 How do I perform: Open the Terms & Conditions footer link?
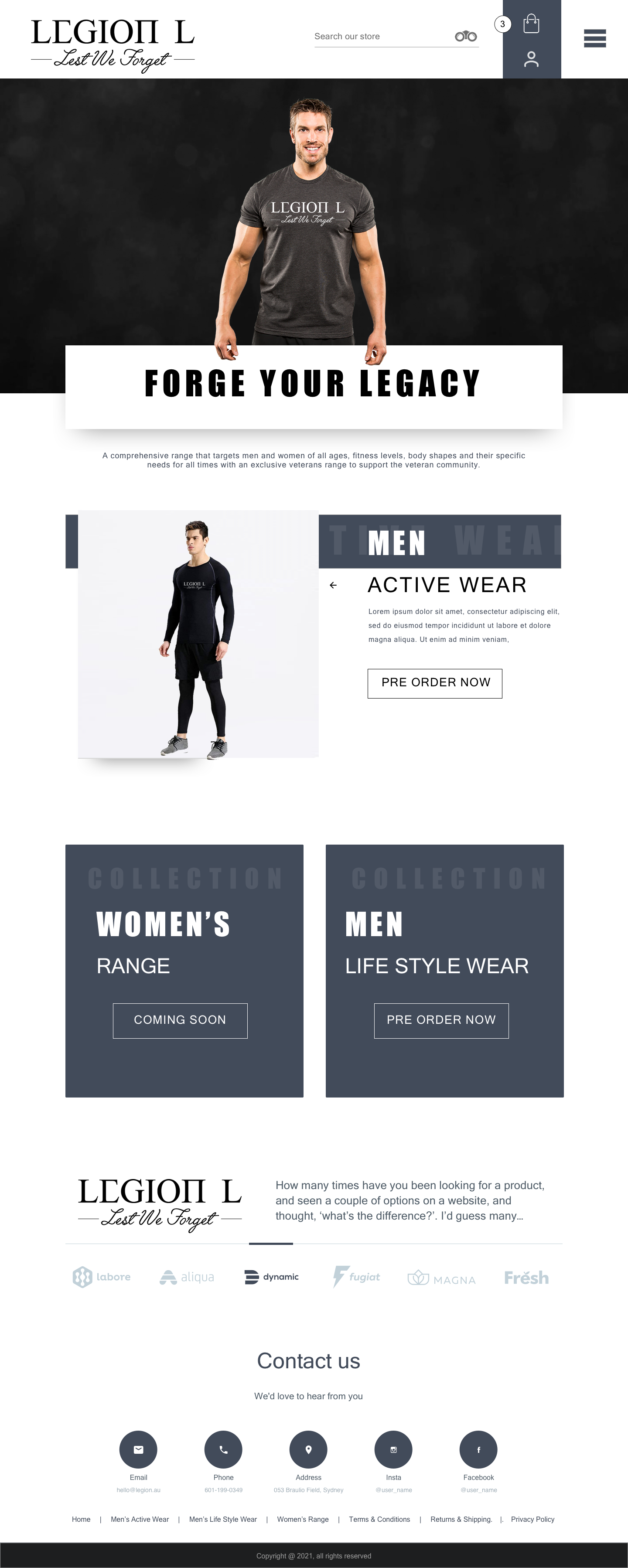pyautogui.click(x=380, y=1519)
